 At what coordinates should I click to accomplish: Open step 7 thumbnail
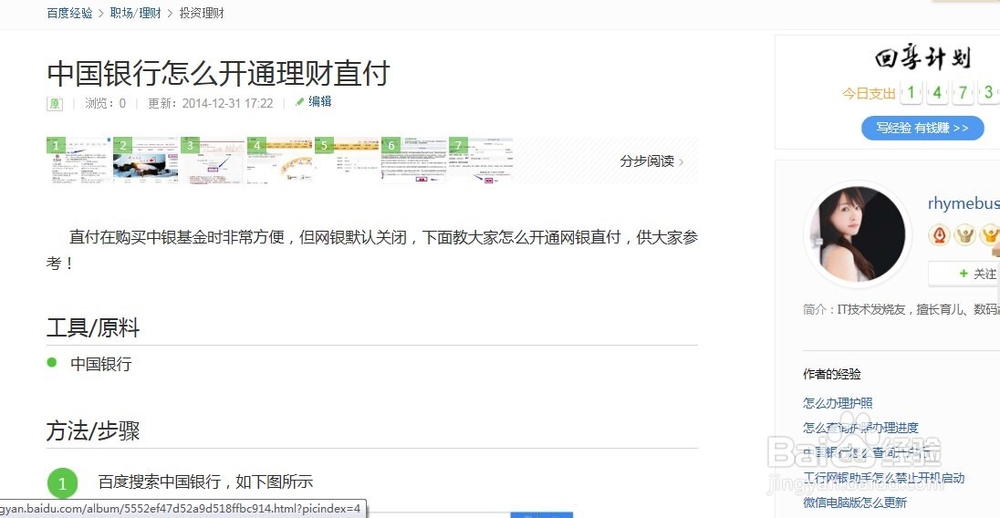pos(481,160)
